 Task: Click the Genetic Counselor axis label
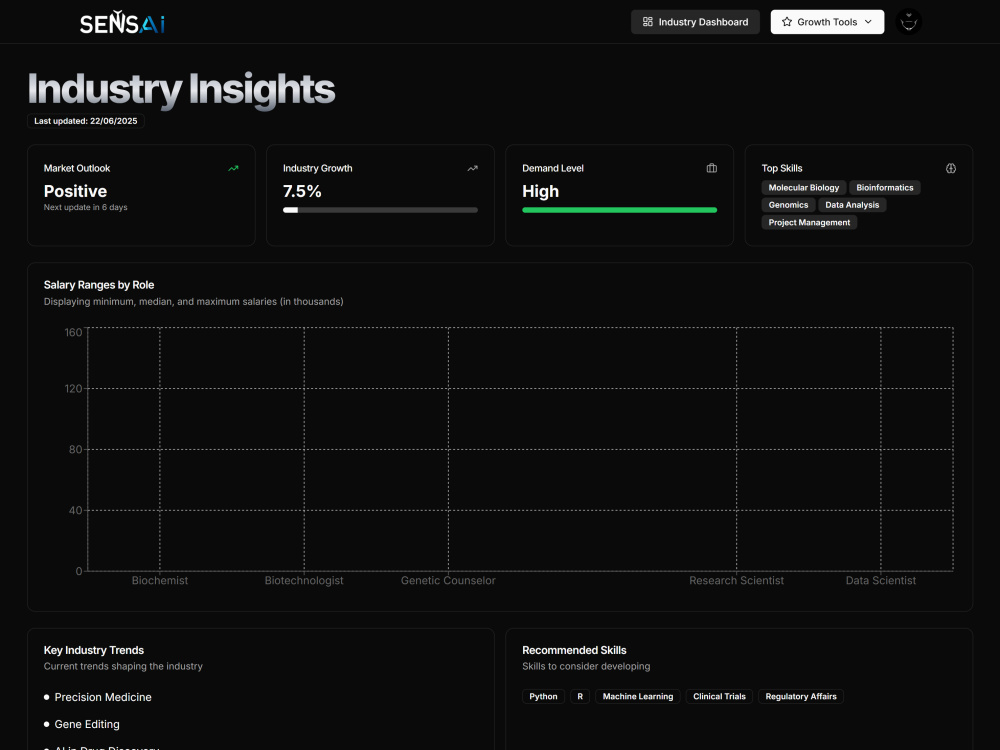click(448, 580)
